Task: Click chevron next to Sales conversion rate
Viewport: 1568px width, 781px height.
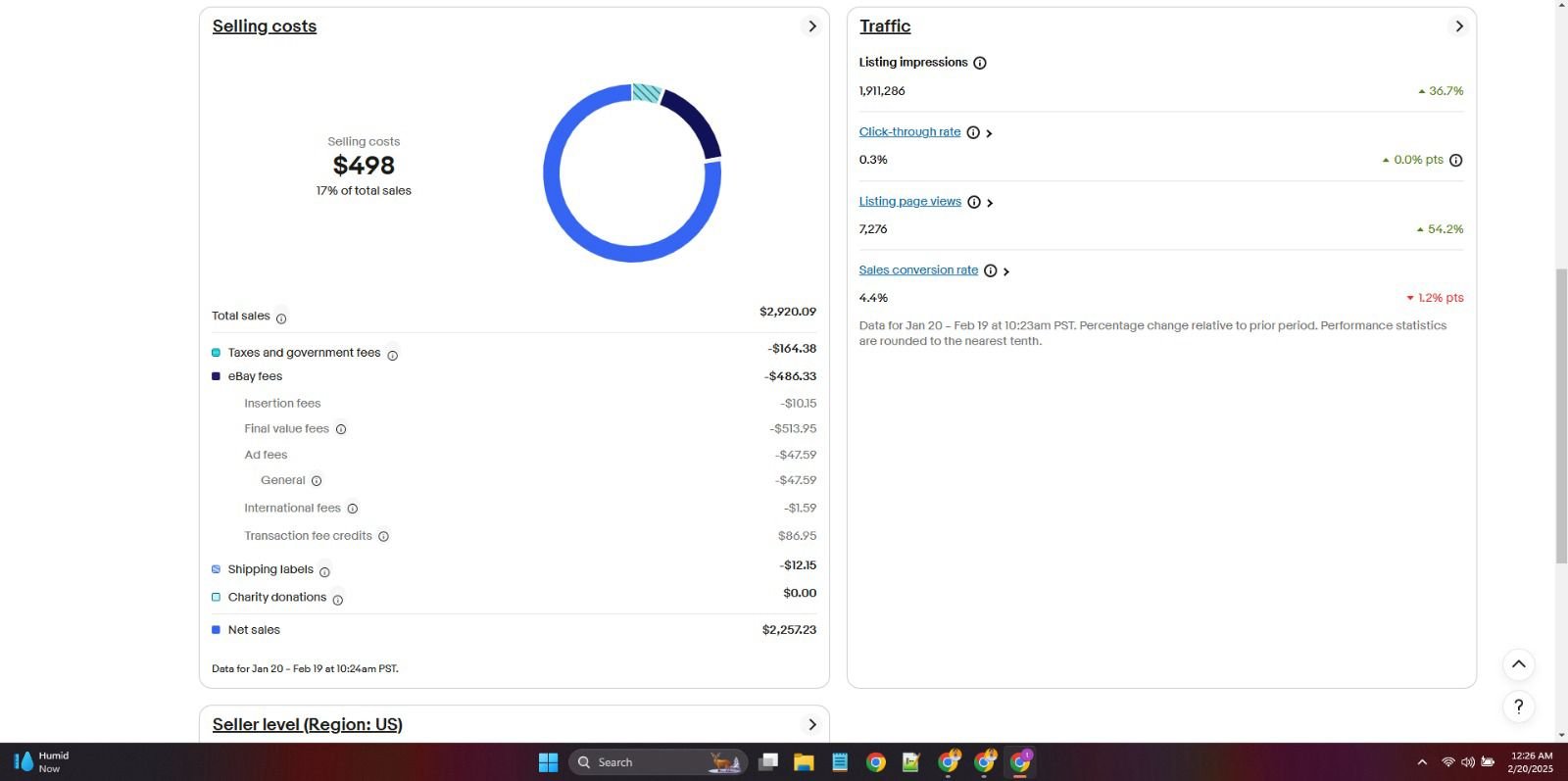Action: tap(1006, 271)
